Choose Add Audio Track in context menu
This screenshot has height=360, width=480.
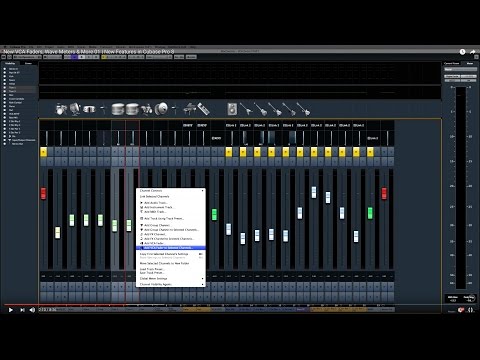click(171, 203)
